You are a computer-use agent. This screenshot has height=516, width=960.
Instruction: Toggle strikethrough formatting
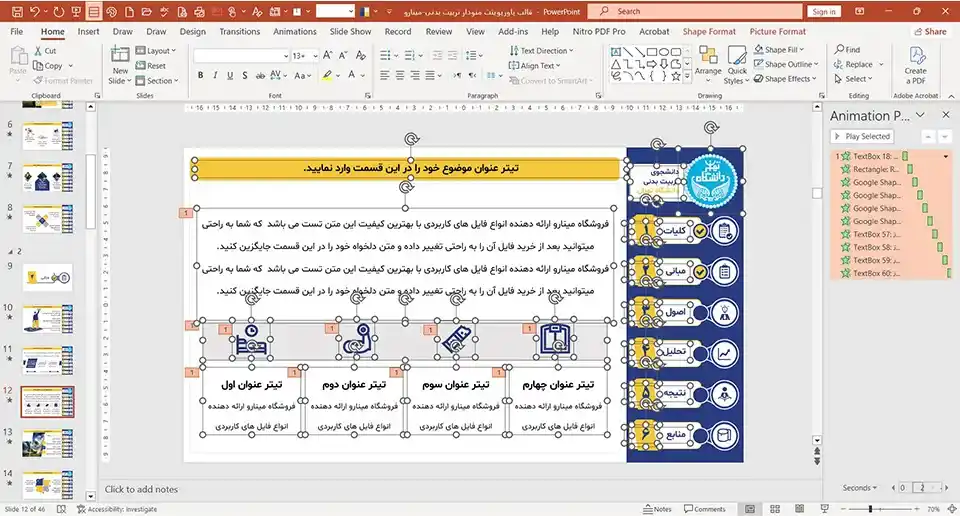coord(260,75)
